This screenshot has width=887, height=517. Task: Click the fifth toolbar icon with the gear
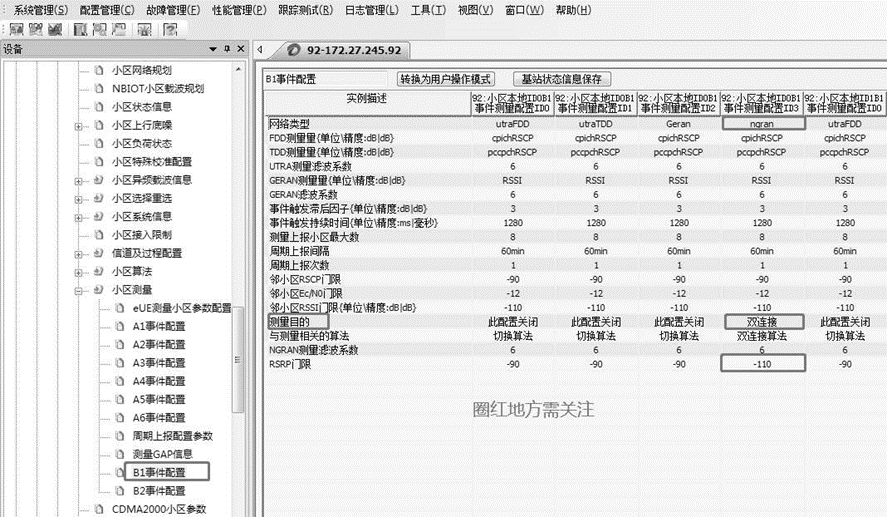coord(100,29)
